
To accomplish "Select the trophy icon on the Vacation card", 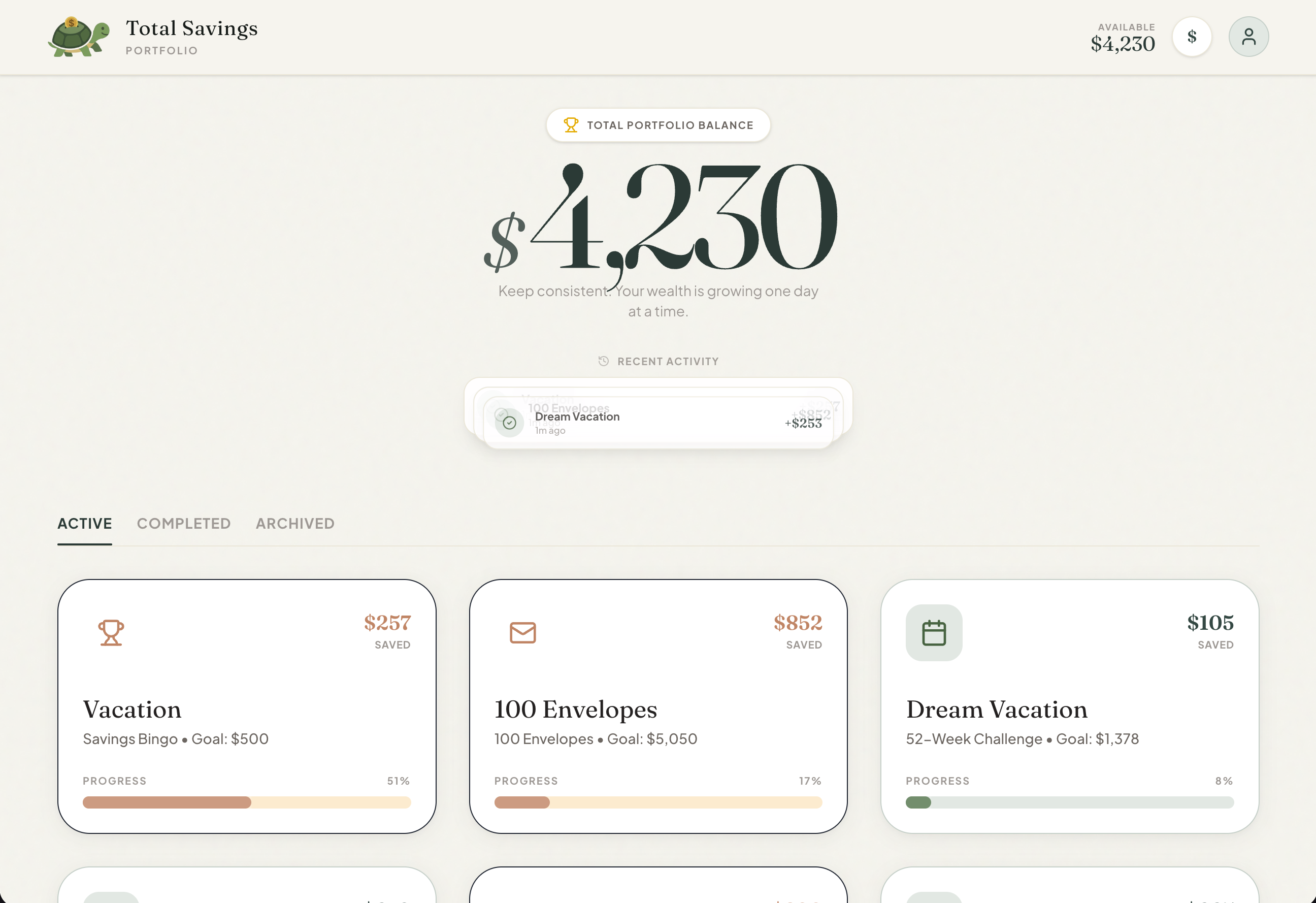I will coord(110,632).
